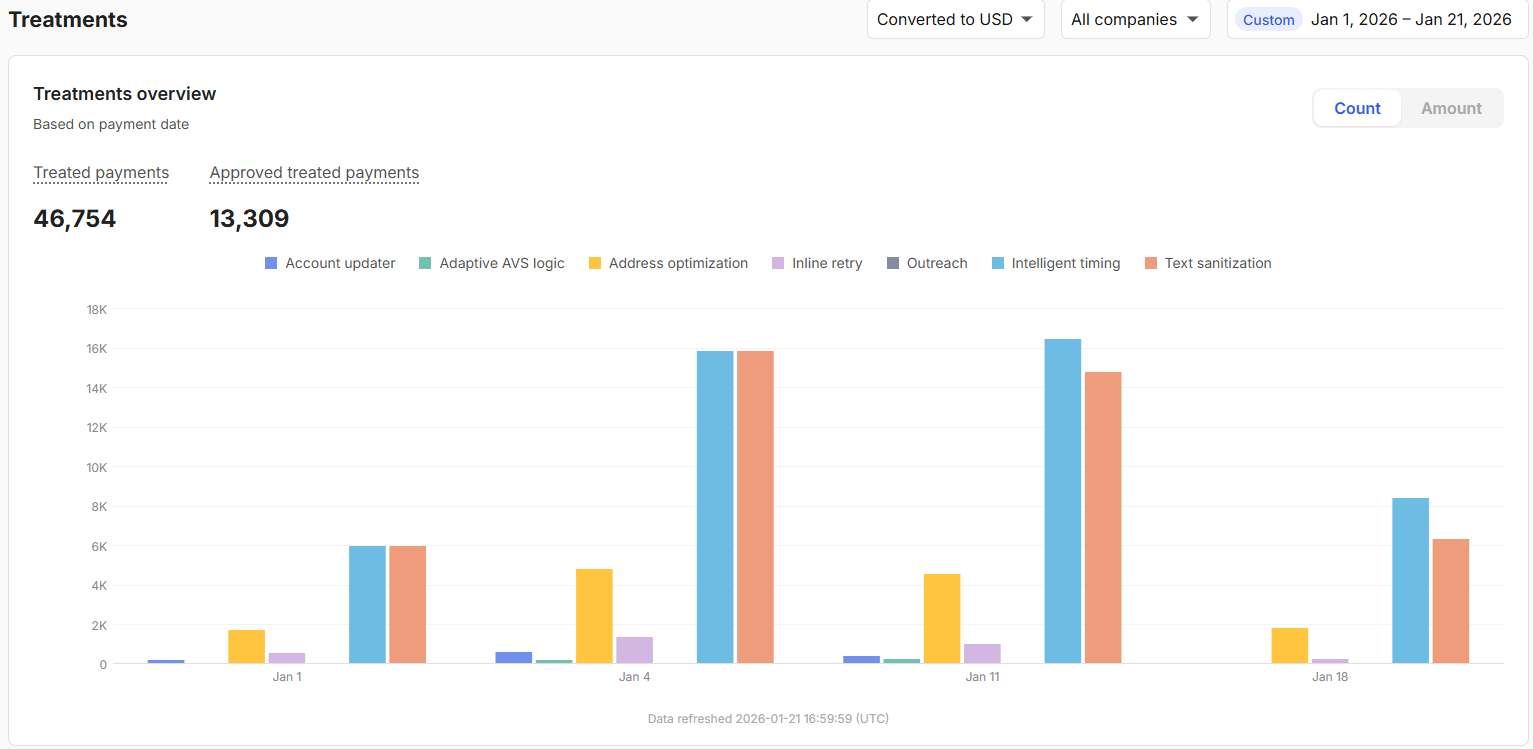
Task: Click the Treated payments metric label
Action: 101,172
